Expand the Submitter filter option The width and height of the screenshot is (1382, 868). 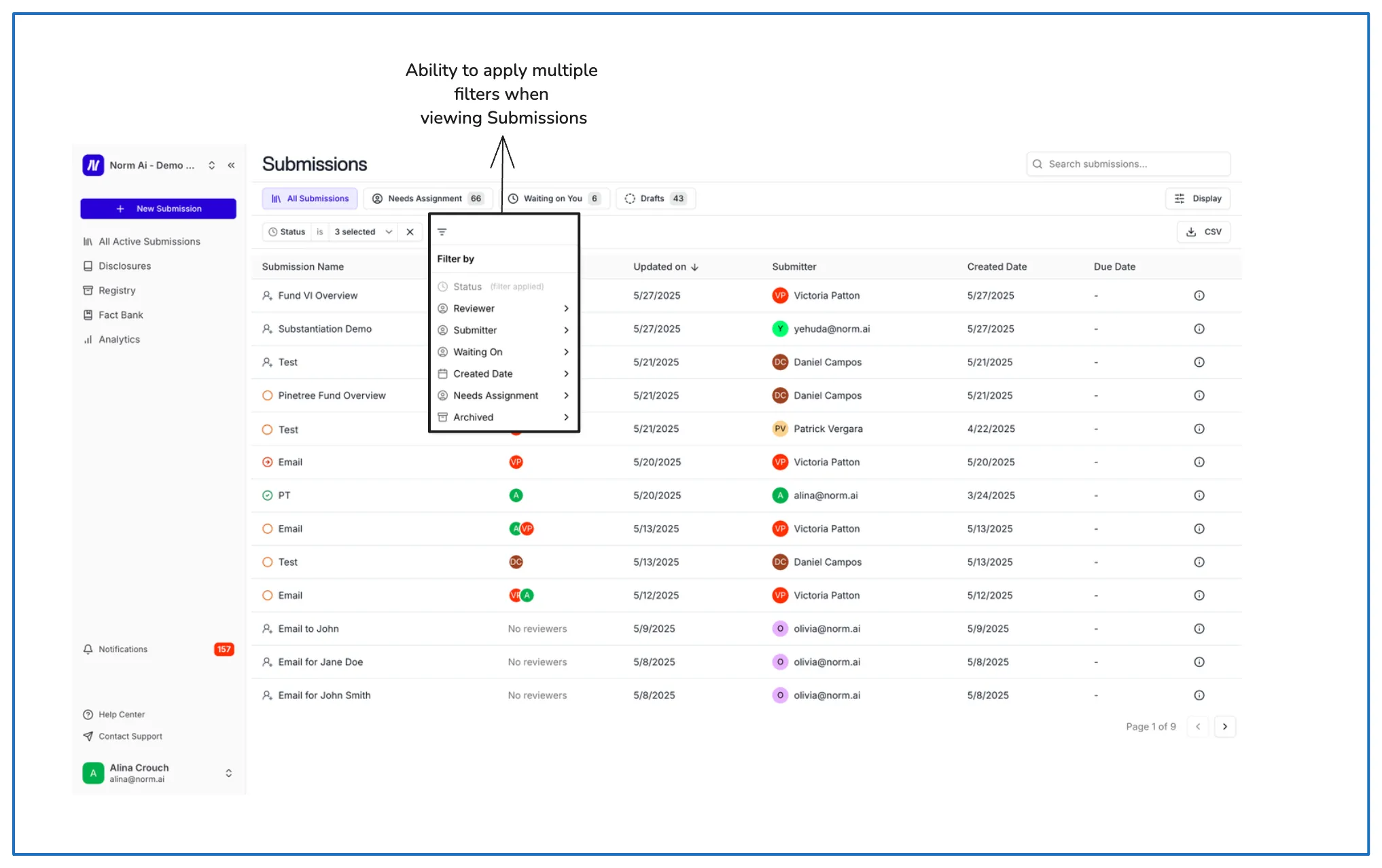503,330
